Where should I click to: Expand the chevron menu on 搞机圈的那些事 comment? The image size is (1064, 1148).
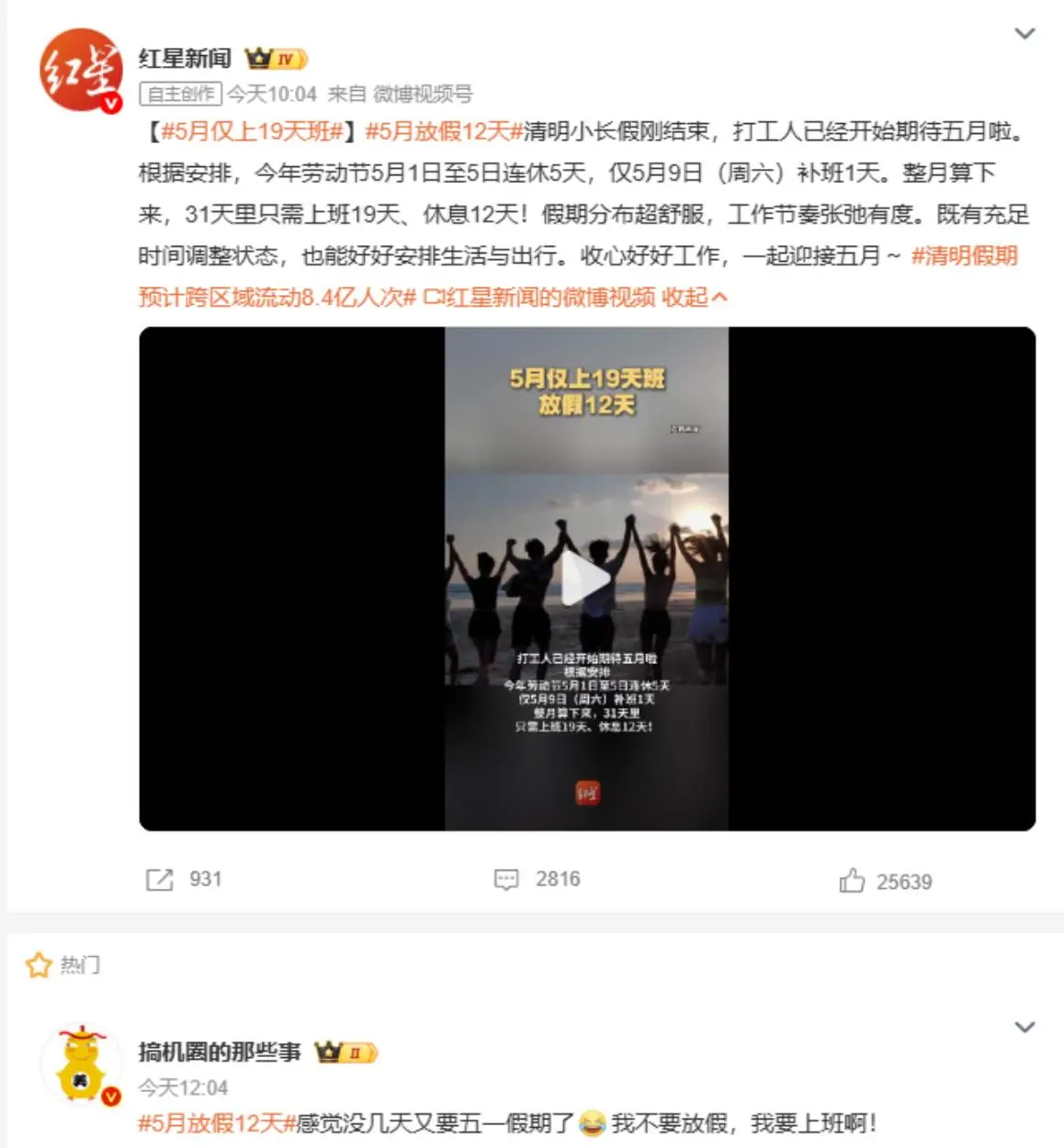[x=1024, y=1027]
